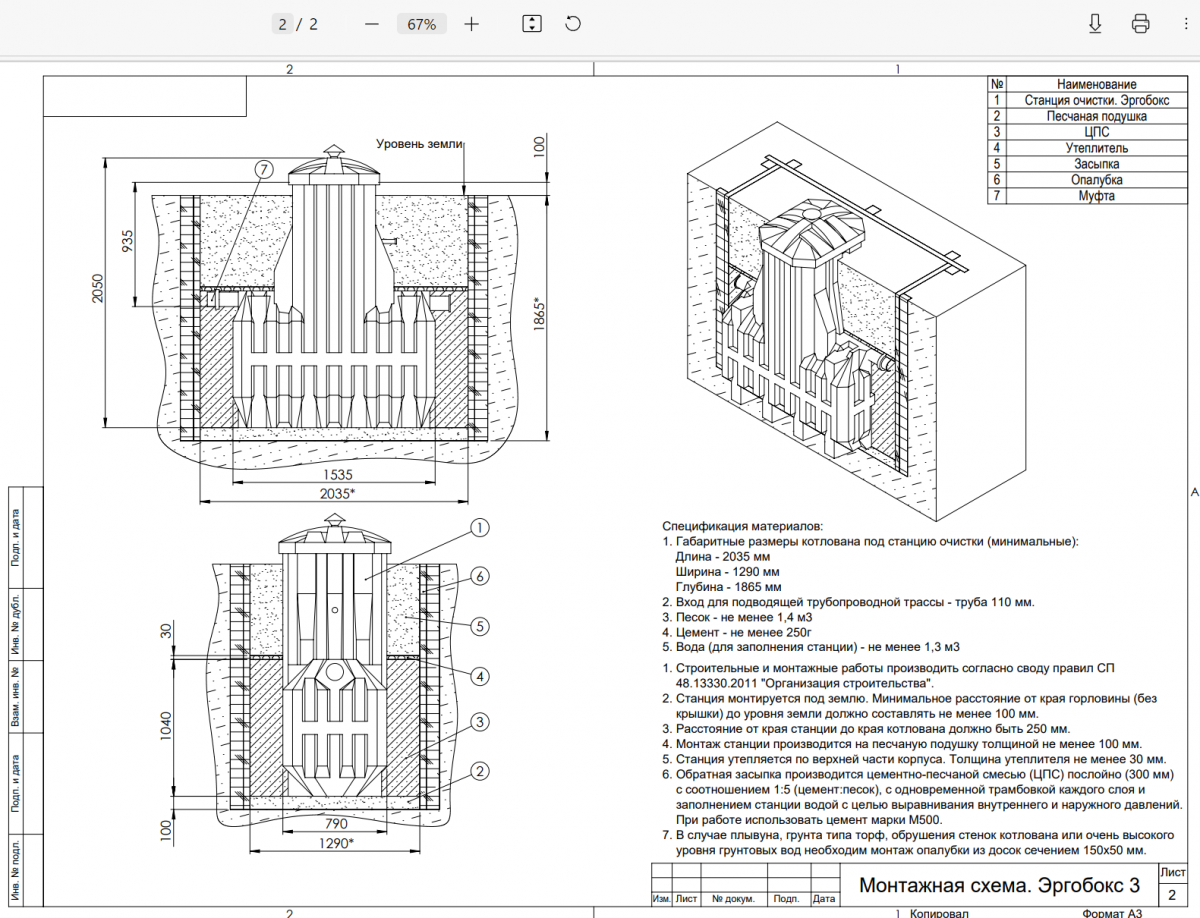Viewport: 1200px width, 918px height.
Task: Click the 2035* dimension under front view
Action: tap(338, 493)
